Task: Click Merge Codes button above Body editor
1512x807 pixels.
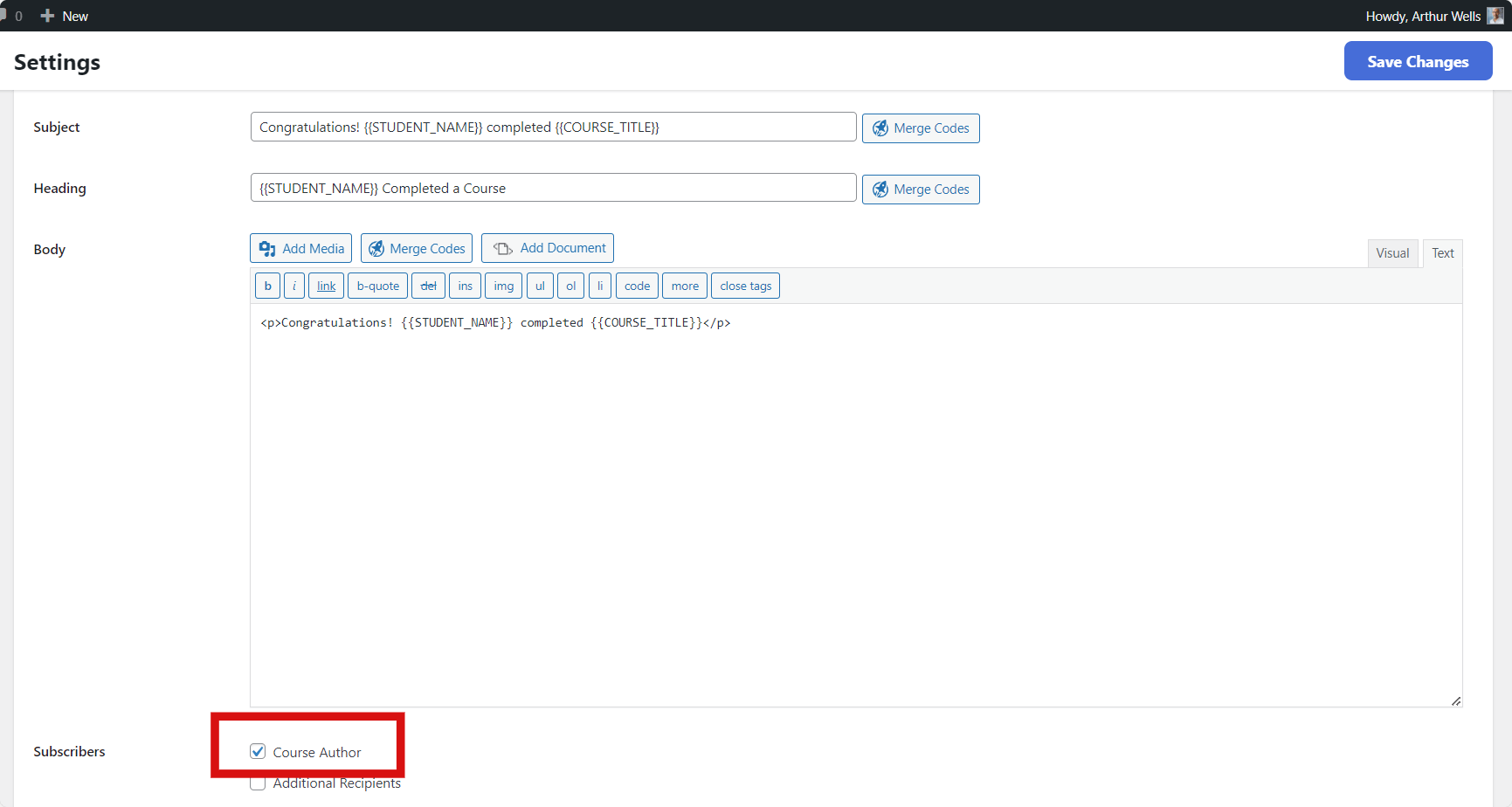Action: [417, 248]
